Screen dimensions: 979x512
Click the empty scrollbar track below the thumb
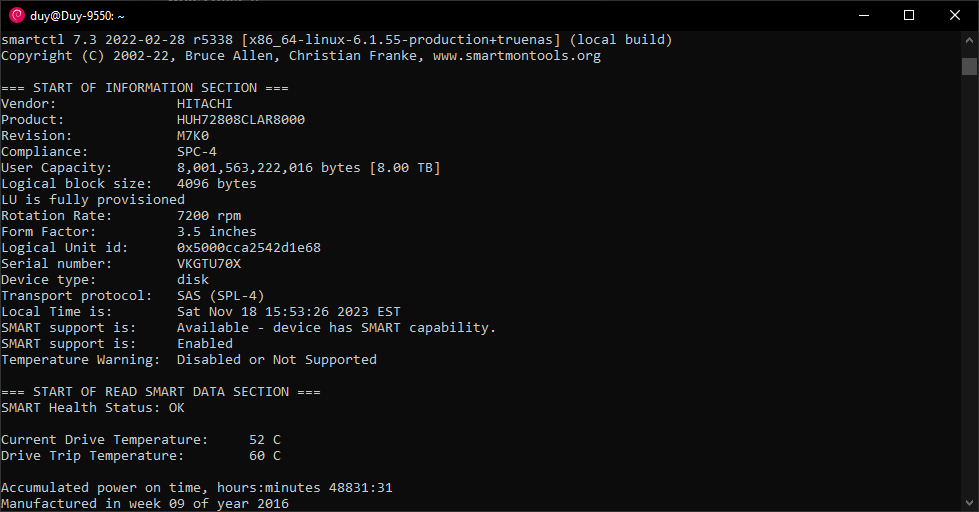point(969,284)
